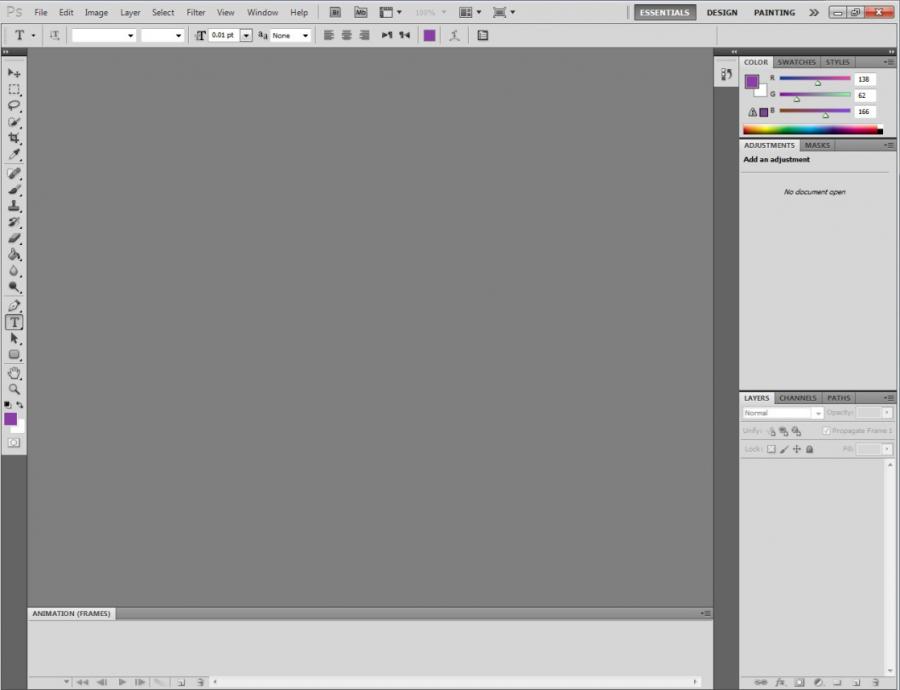The height and width of the screenshot is (690, 900).
Task: Switch to the Masks tab
Action: pos(817,145)
